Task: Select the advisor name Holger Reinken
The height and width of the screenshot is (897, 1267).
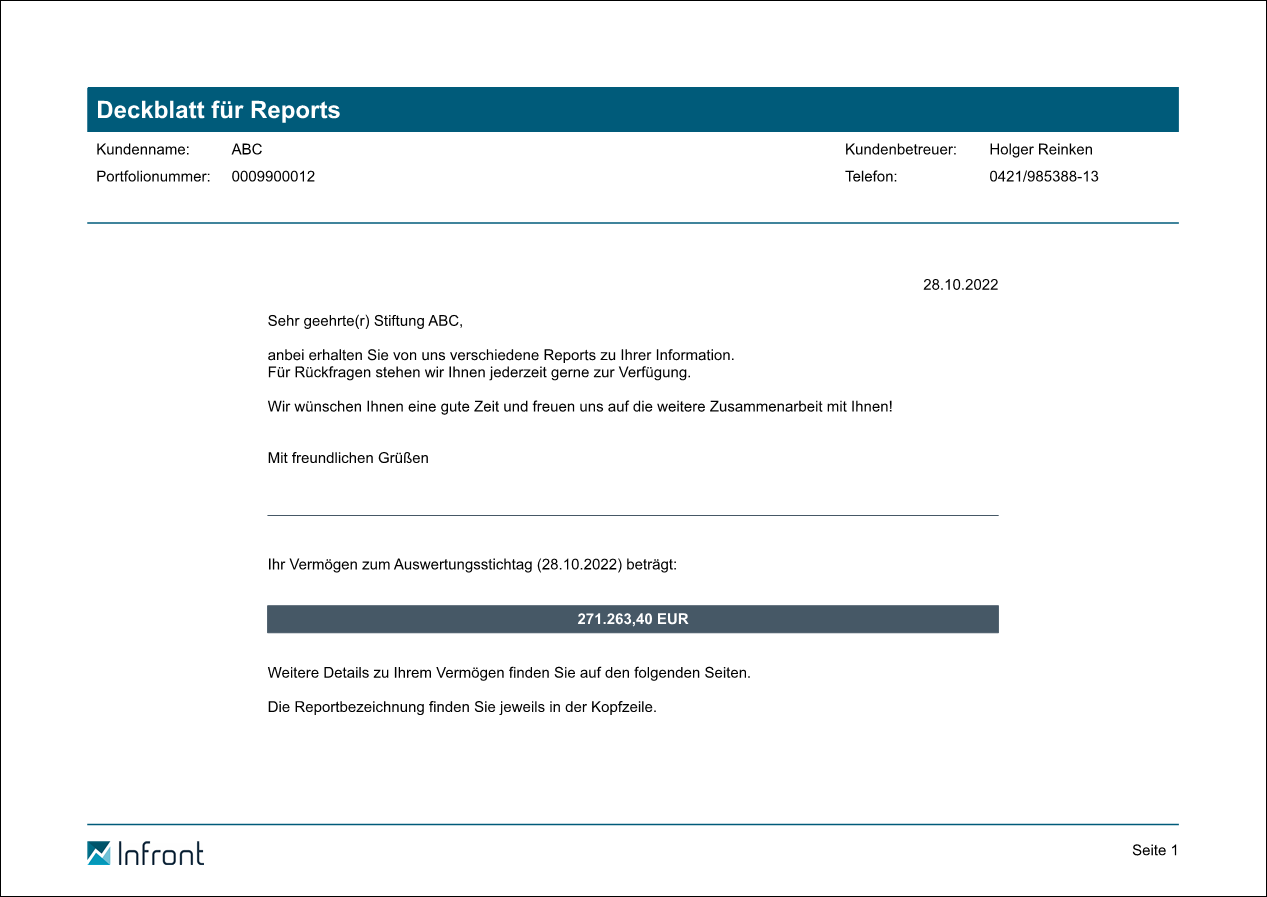Action: point(1040,150)
